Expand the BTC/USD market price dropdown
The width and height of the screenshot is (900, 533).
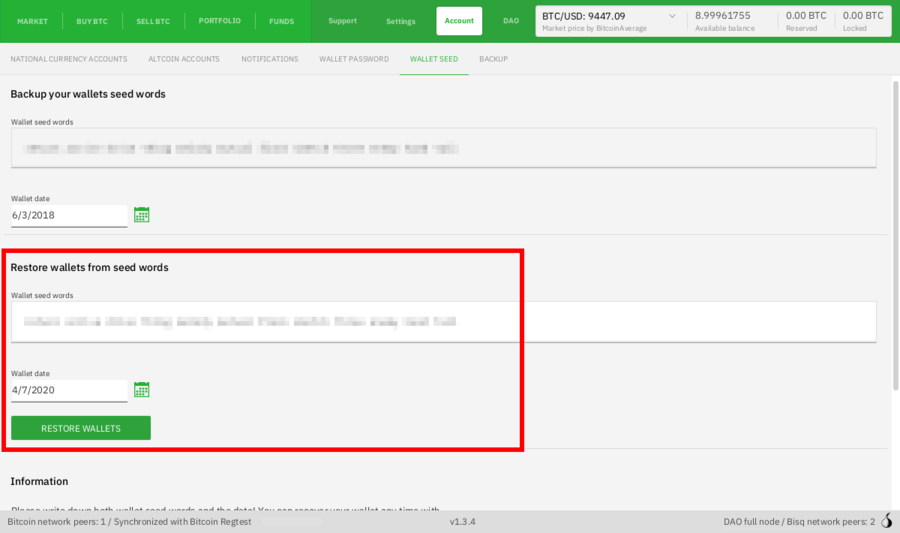(x=670, y=16)
